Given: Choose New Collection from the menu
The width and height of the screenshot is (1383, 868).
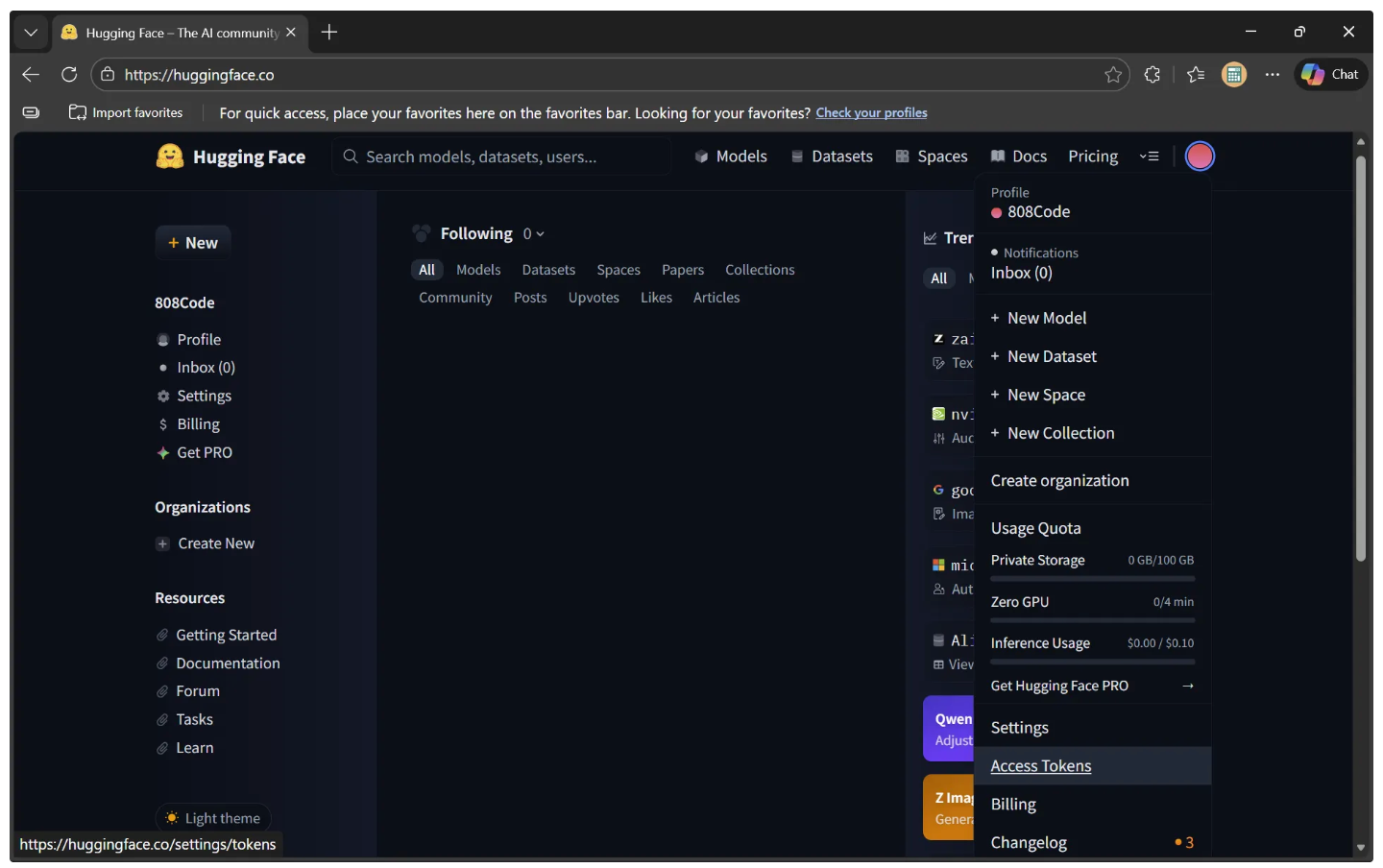Looking at the screenshot, I should tap(1092, 433).
